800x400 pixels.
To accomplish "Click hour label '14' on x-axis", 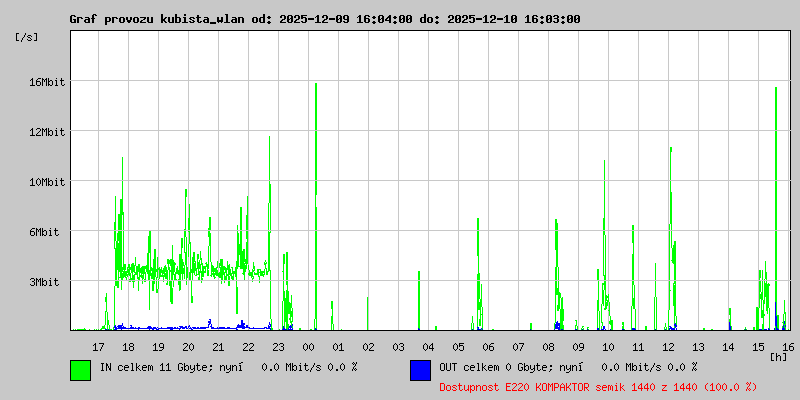I will click(x=729, y=347).
